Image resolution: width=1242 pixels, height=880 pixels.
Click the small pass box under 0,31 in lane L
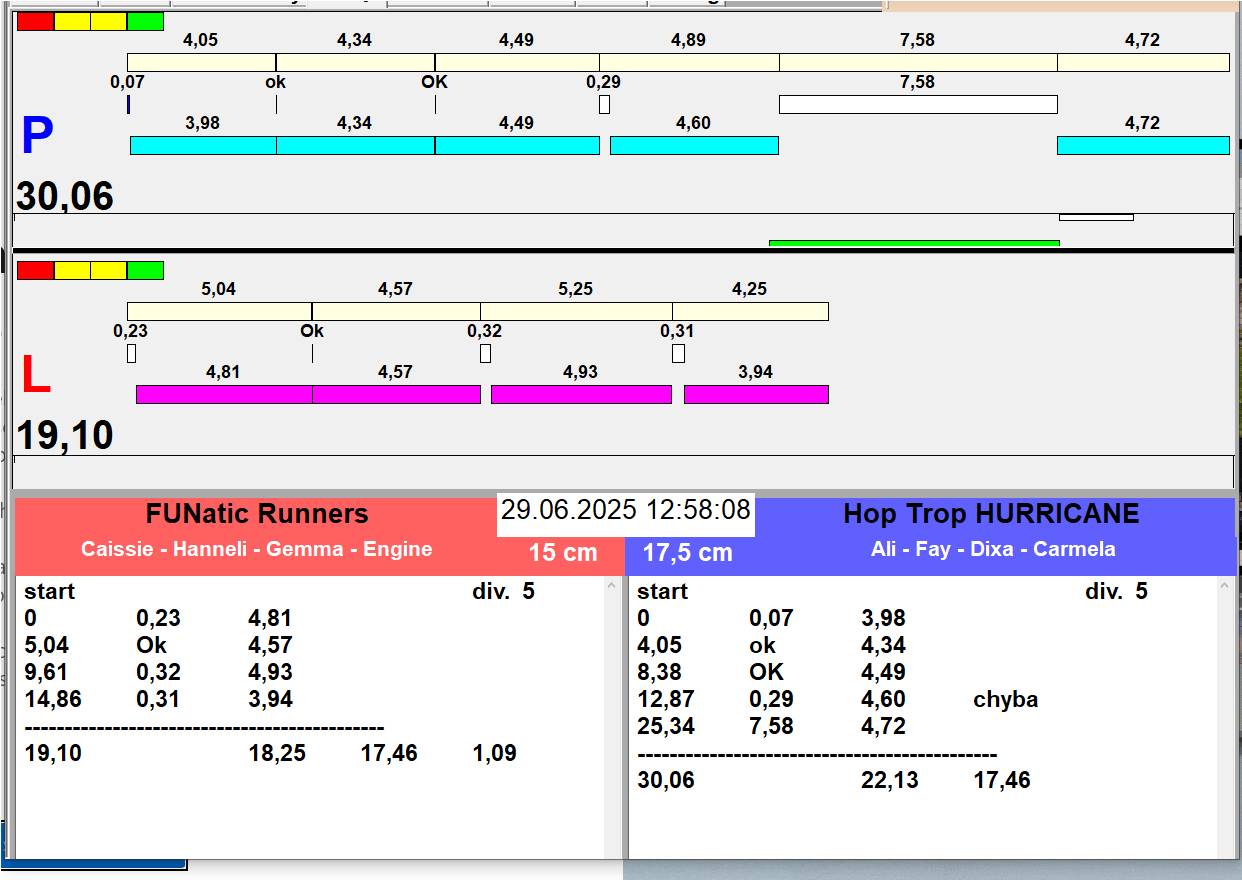pyautogui.click(x=678, y=353)
